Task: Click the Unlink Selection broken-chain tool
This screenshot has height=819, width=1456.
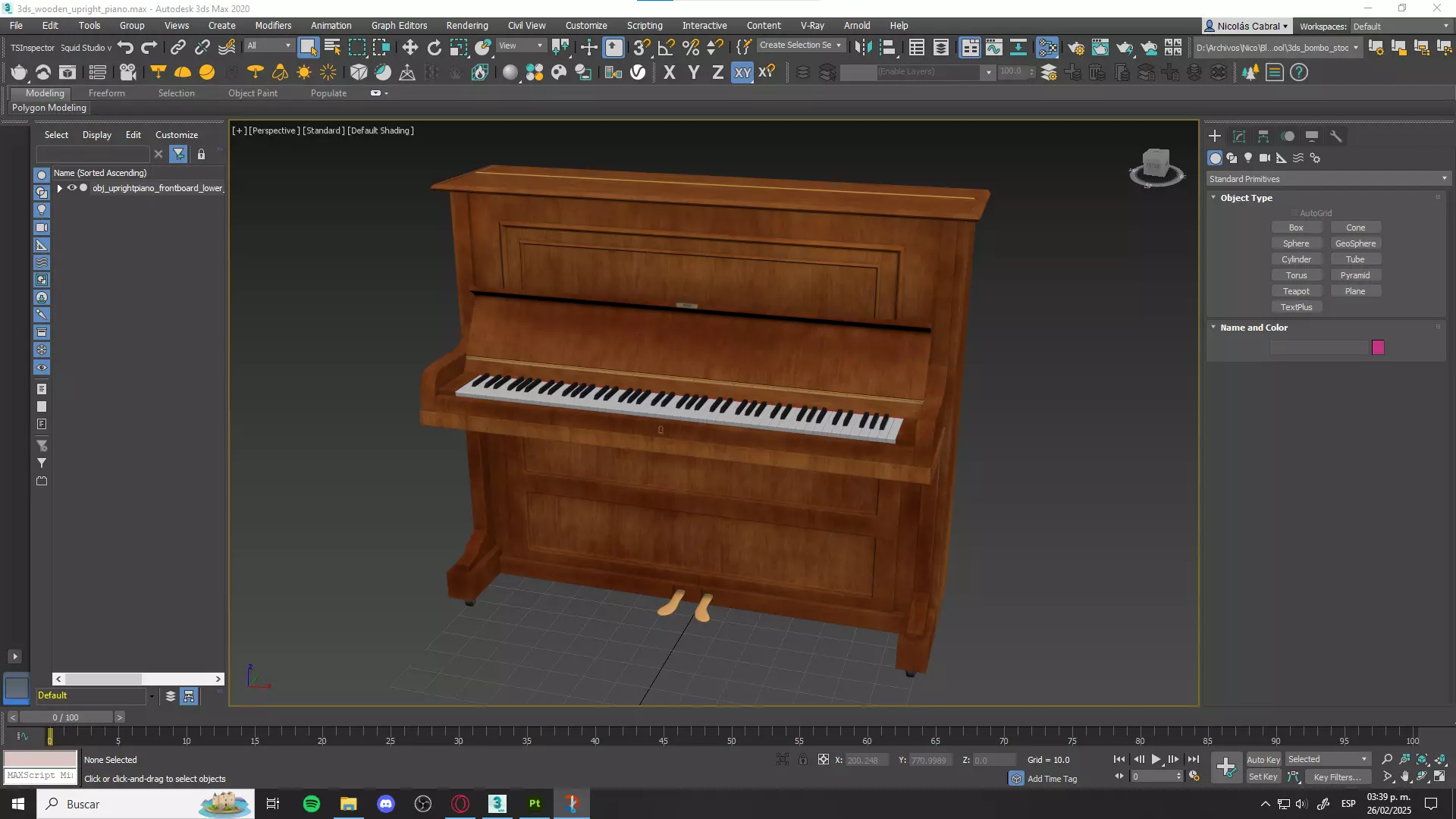Action: (202, 48)
